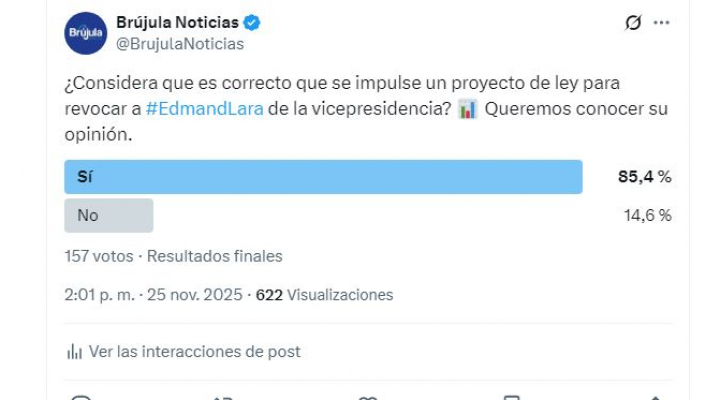Click the Brújula round profile avatar
The image size is (720, 400).
coord(85,33)
